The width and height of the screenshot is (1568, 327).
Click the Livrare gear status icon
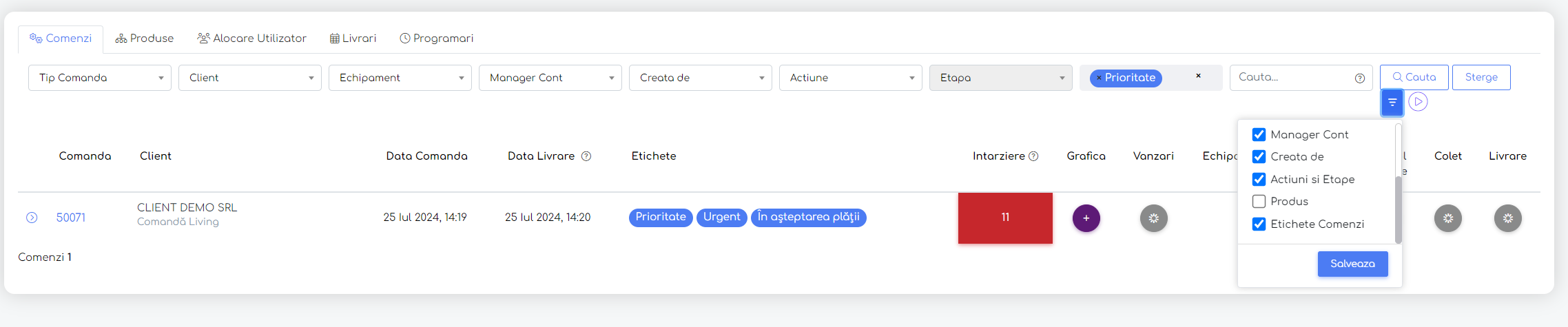pyautogui.click(x=1507, y=218)
